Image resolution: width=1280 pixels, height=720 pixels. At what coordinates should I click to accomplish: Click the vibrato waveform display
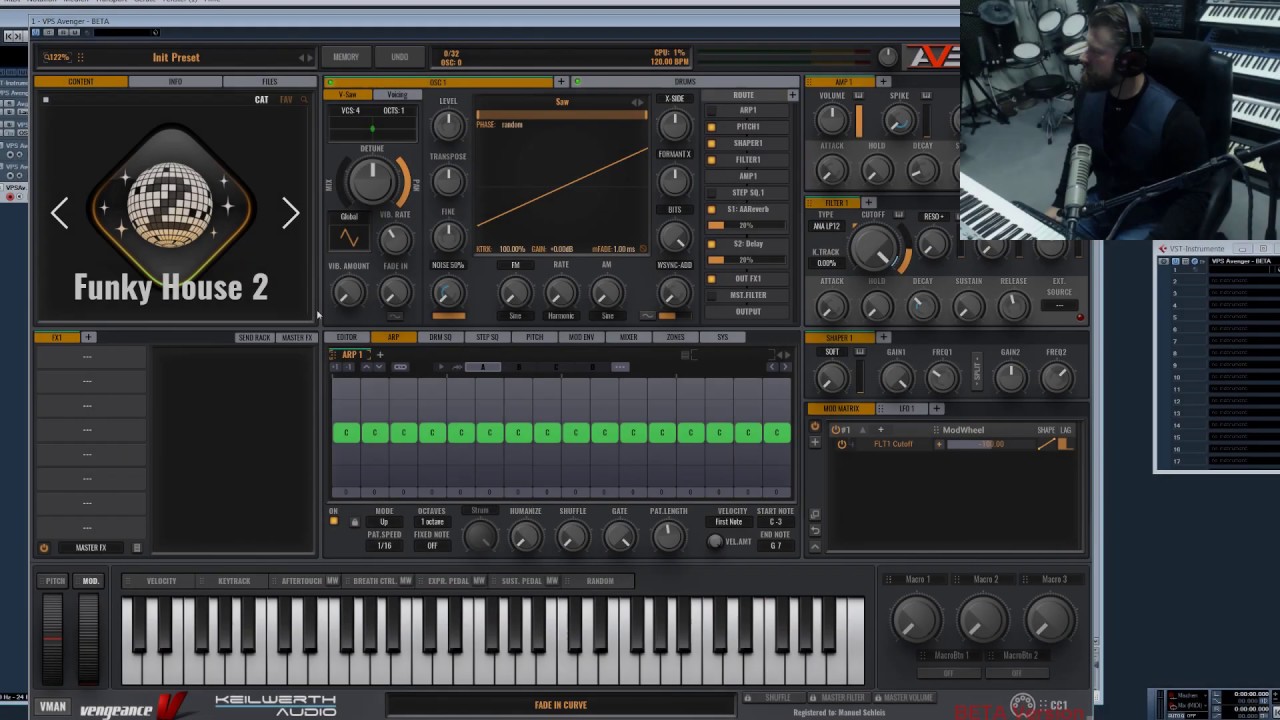tap(349, 238)
